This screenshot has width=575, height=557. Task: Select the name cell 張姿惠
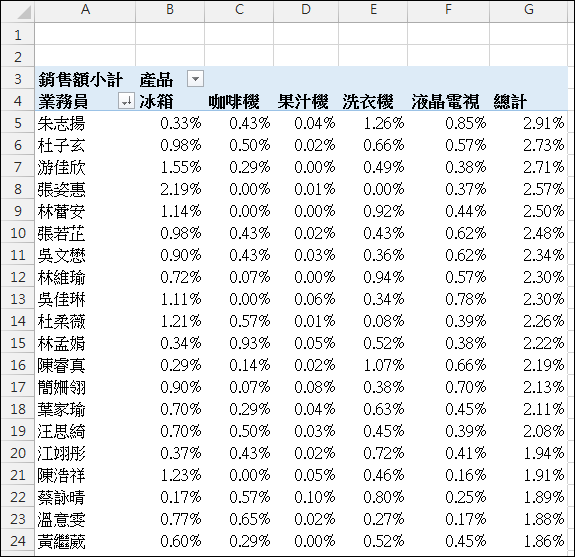(x=85, y=189)
